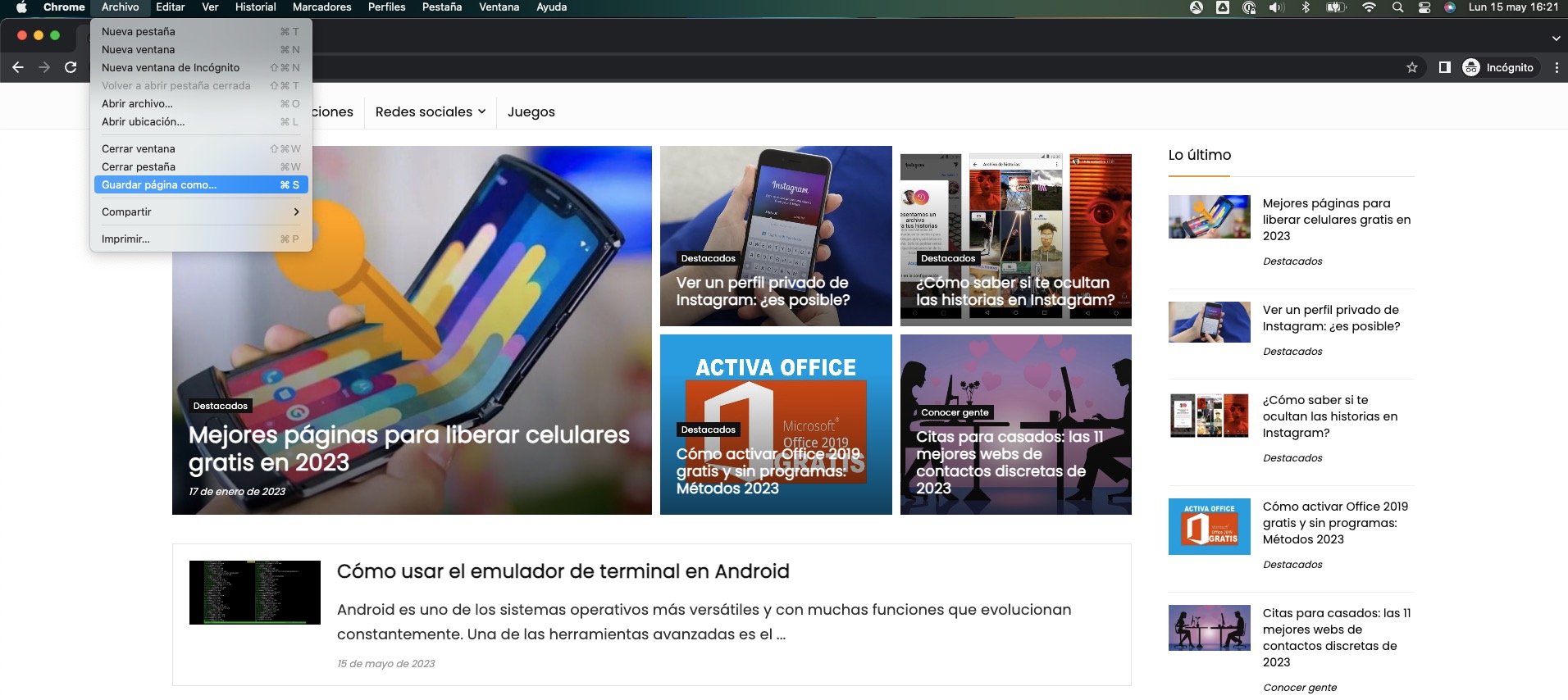Open the Marcadores menu
The width and height of the screenshot is (1568, 700).
click(322, 7)
